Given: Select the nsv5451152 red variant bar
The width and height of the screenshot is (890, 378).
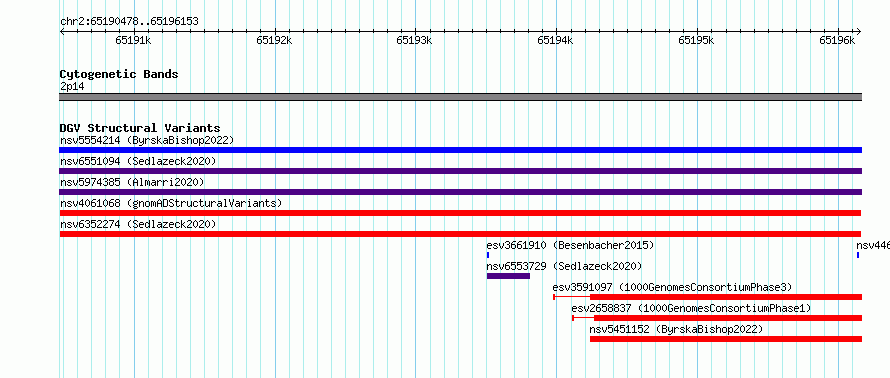Looking at the screenshot, I should (x=726, y=339).
